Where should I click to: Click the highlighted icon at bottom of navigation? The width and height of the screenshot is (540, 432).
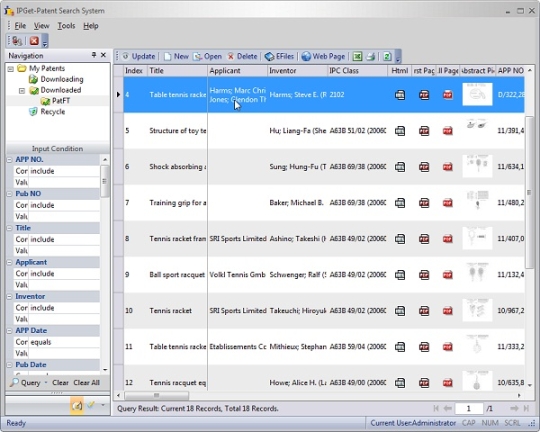point(76,405)
